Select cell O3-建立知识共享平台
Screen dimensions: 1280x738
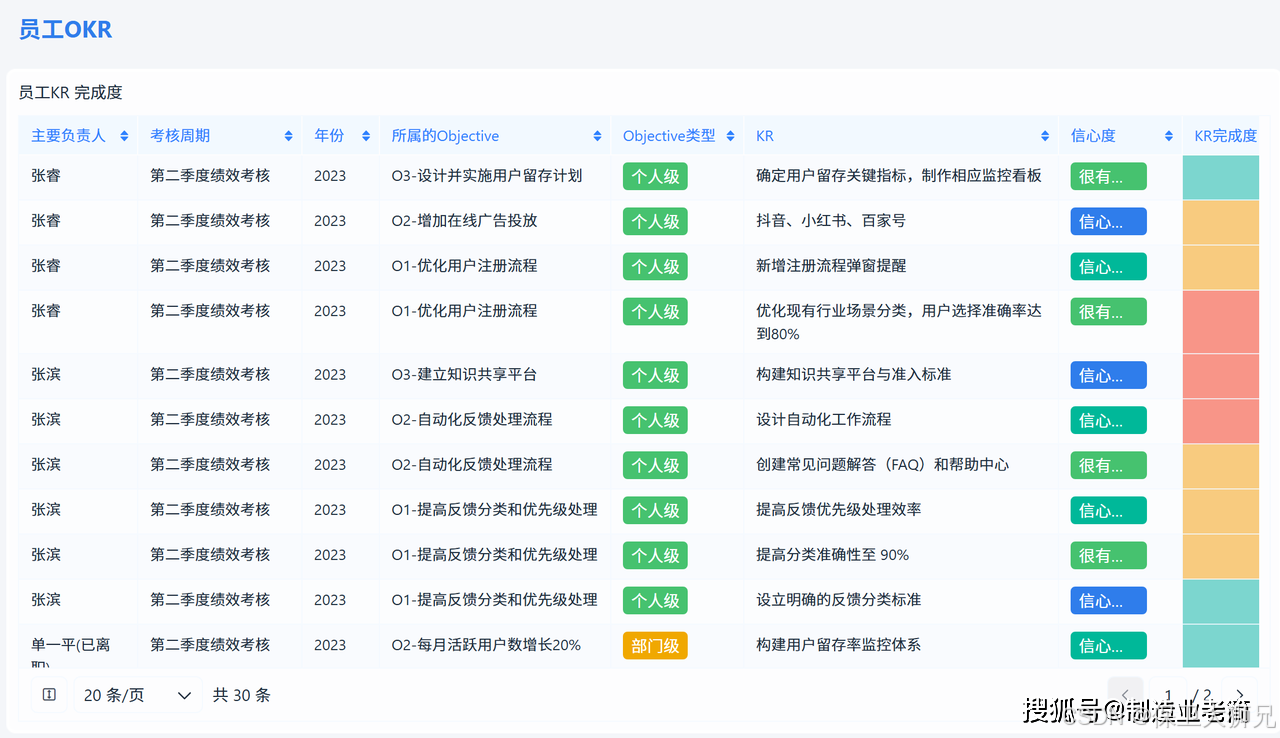464,374
